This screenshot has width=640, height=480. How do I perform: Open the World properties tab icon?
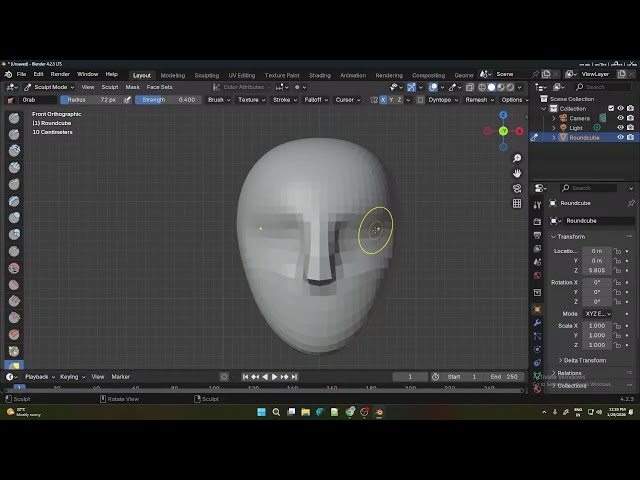pyautogui.click(x=537, y=276)
